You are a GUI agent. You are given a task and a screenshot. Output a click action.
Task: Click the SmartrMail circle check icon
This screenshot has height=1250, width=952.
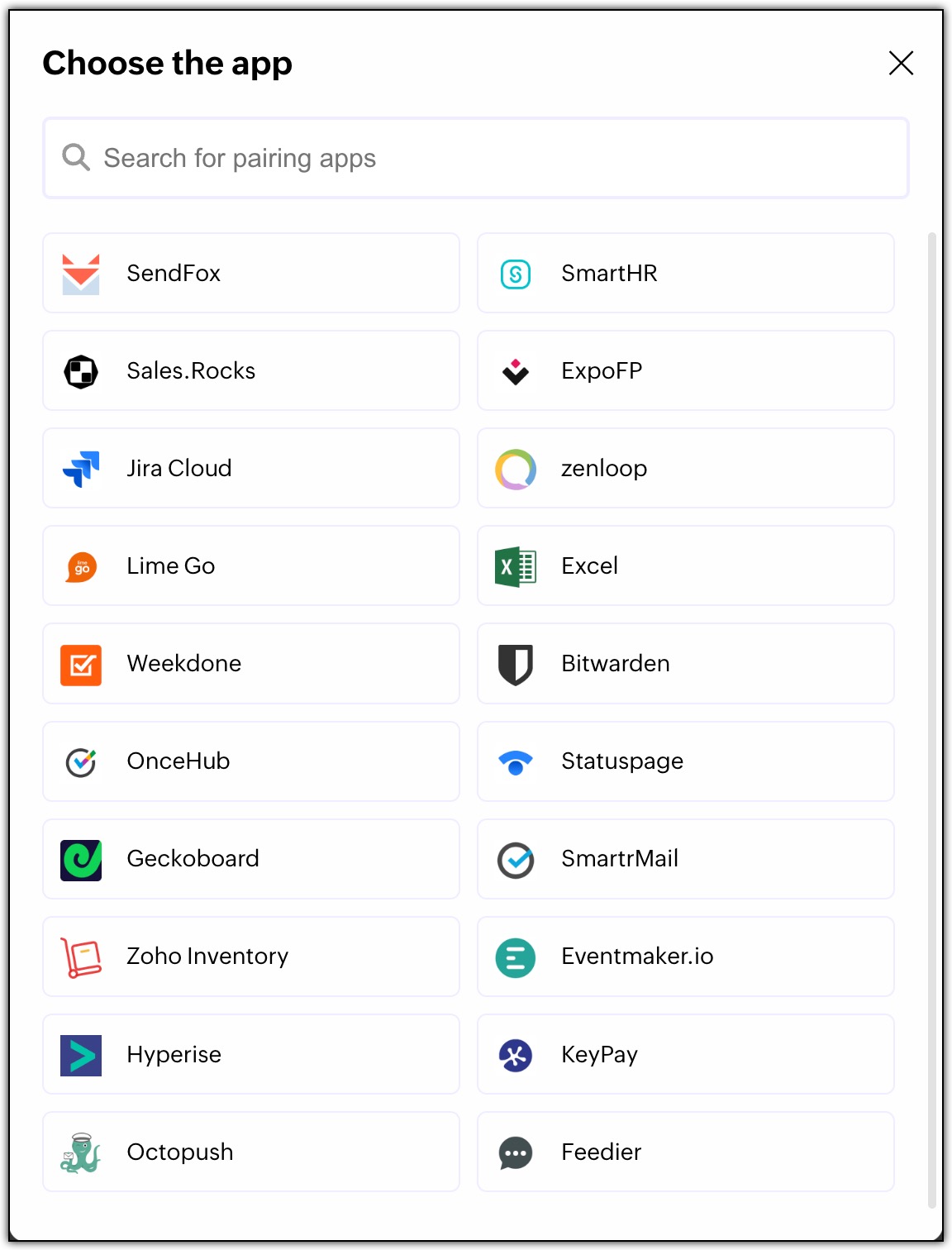point(516,860)
